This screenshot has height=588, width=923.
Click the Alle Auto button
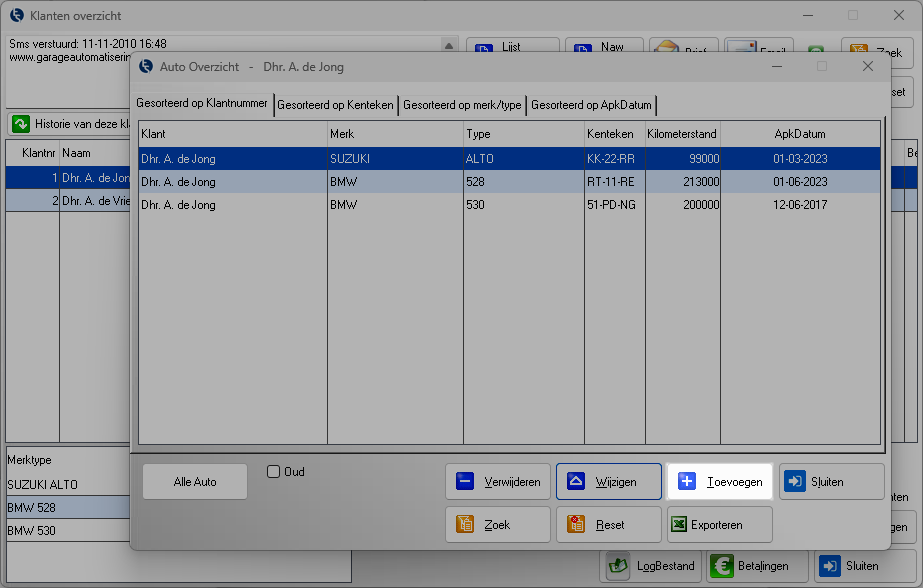(195, 482)
